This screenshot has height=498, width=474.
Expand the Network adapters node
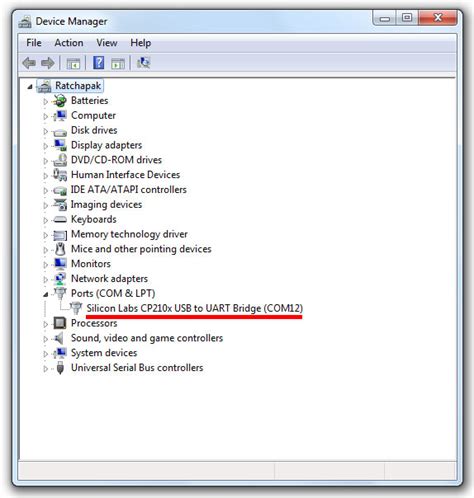(45, 279)
